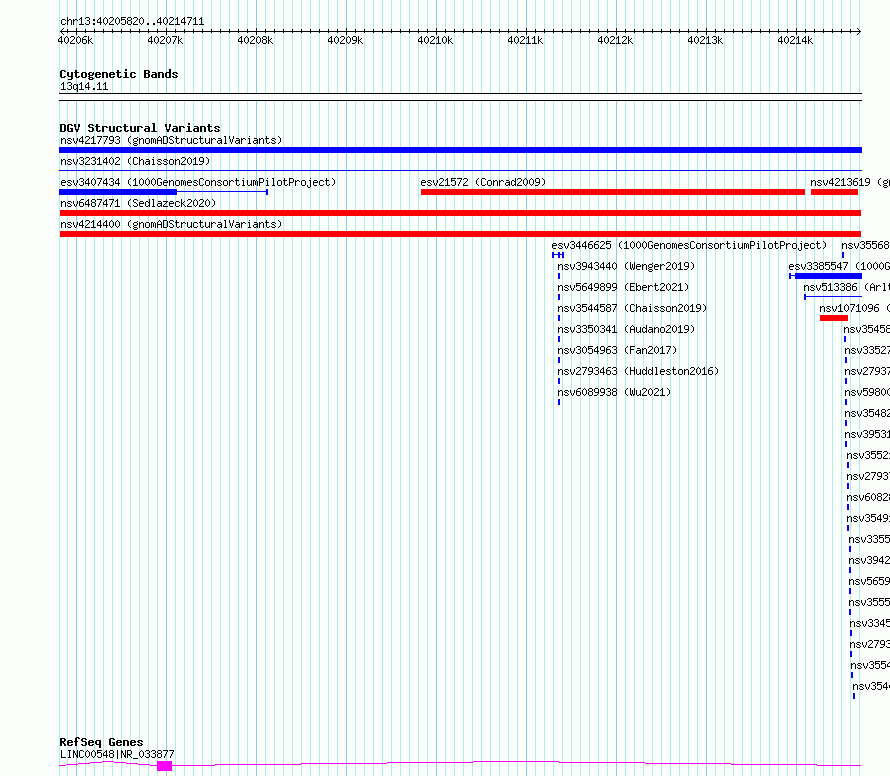
Task: Open variant nsv4217793 (gnomADStructuralVariants) label
Action: click(x=171, y=140)
